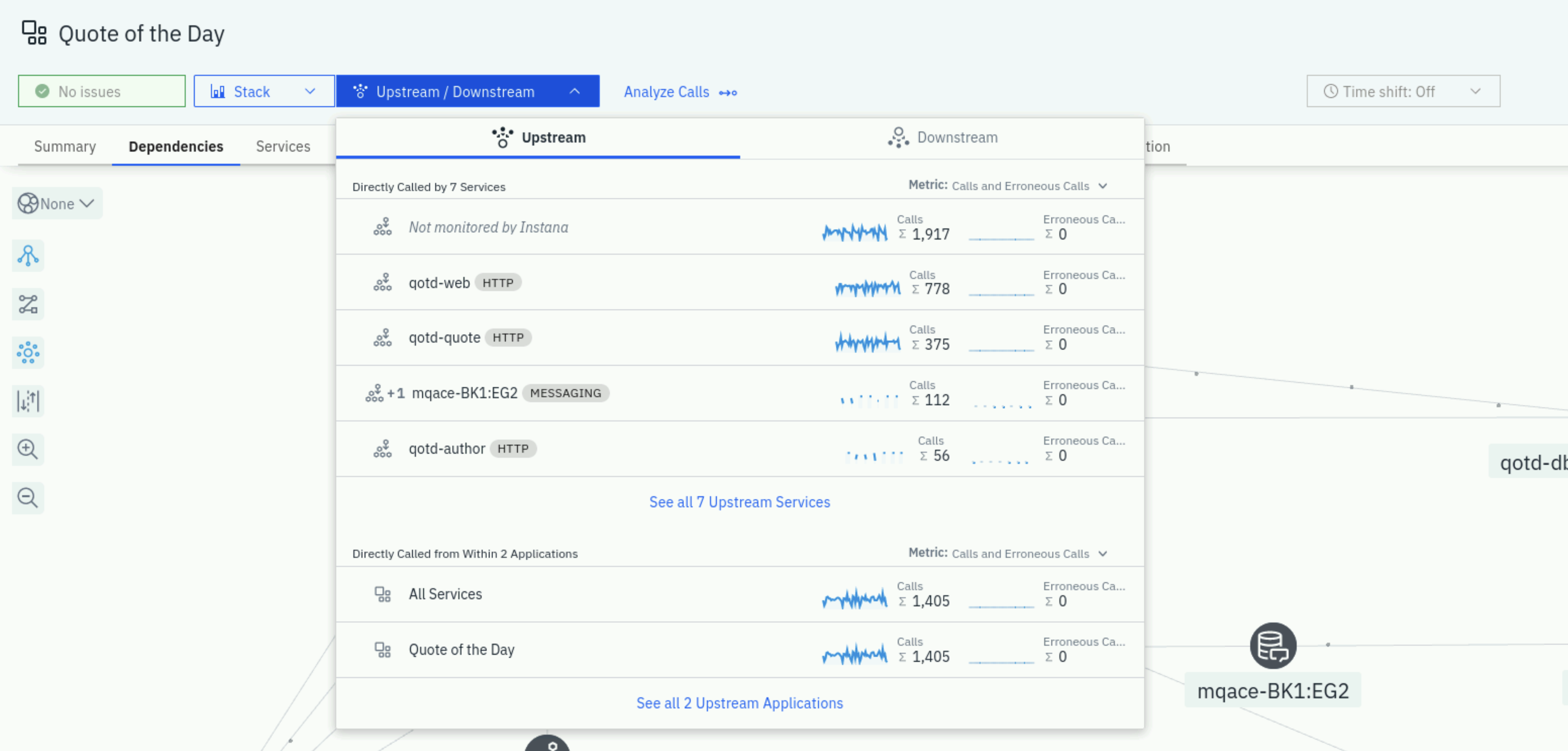1568x751 pixels.
Task: Click See all 2 Upstream Applications
Action: 739,703
